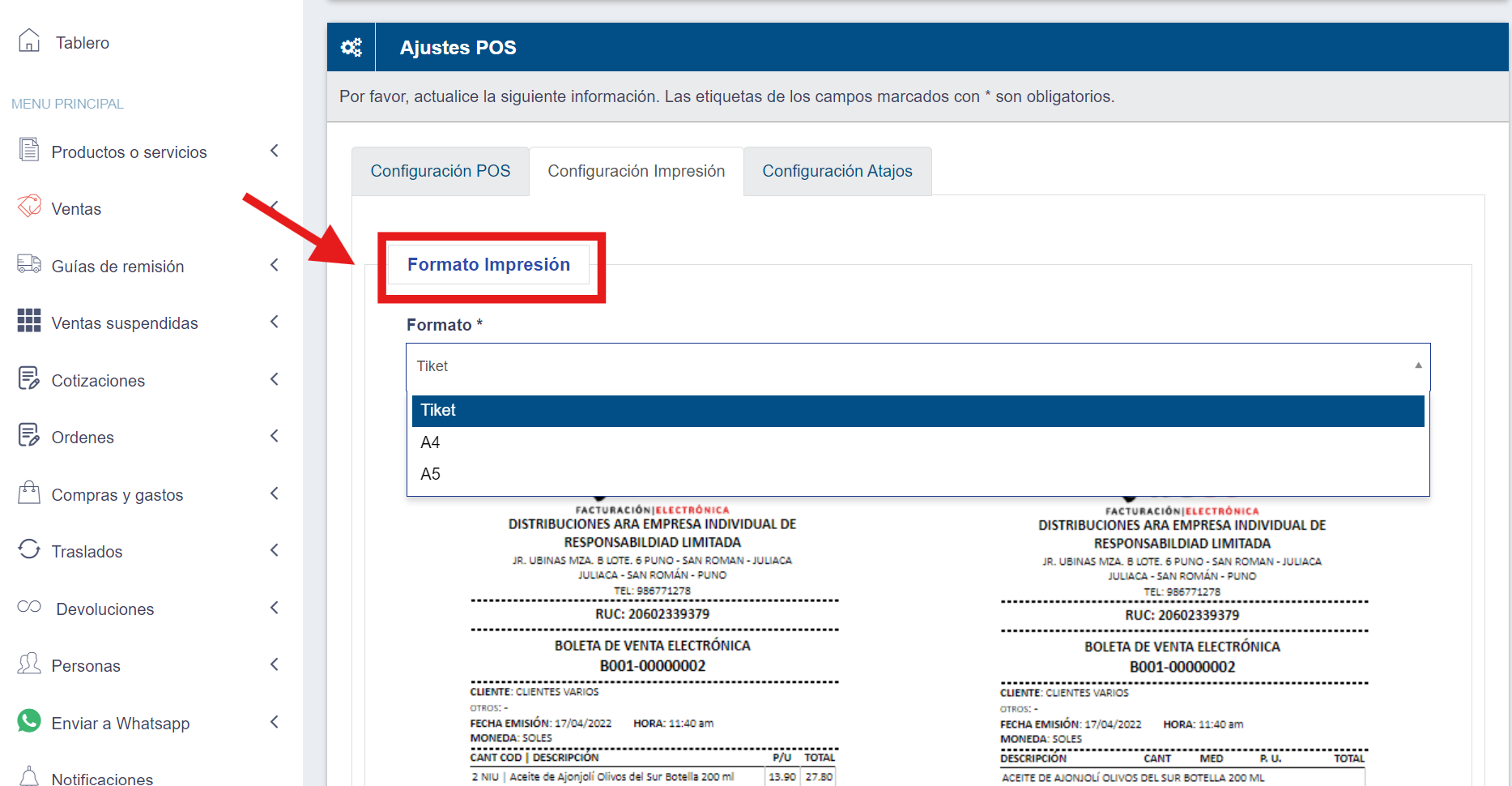The image size is (1512, 786).
Task: Select the A4 format option
Action: coord(430,442)
